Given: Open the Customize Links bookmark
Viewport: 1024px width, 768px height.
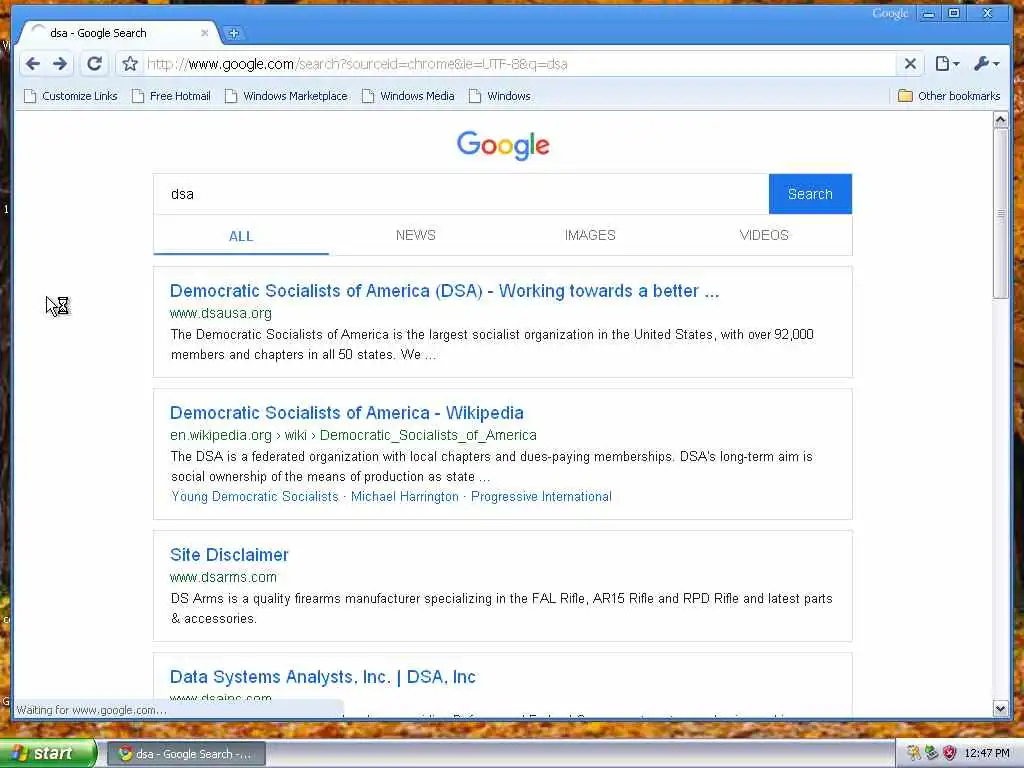Looking at the screenshot, I should [x=71, y=96].
